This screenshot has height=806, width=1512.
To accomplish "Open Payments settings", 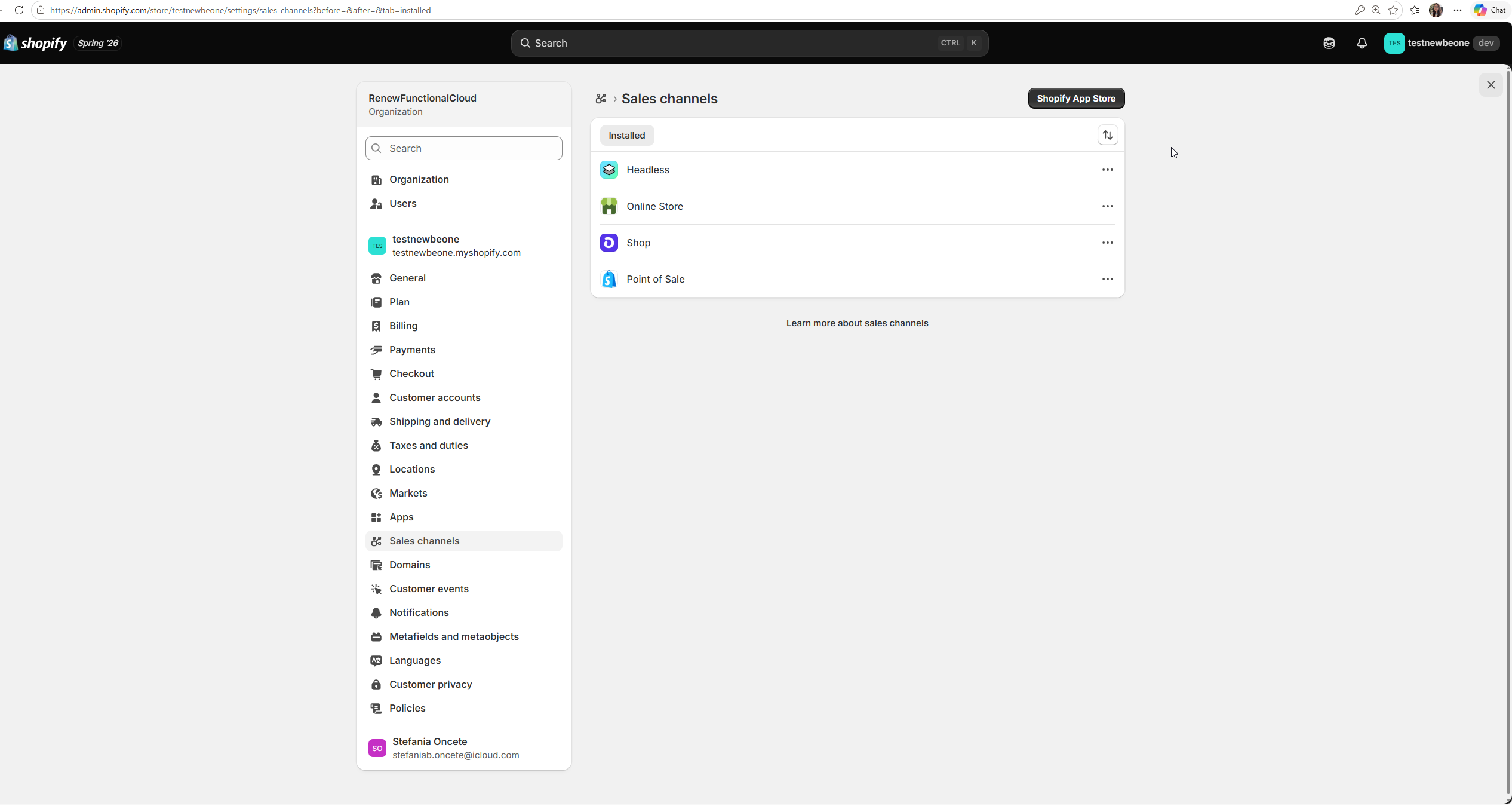I will pyautogui.click(x=463, y=350).
